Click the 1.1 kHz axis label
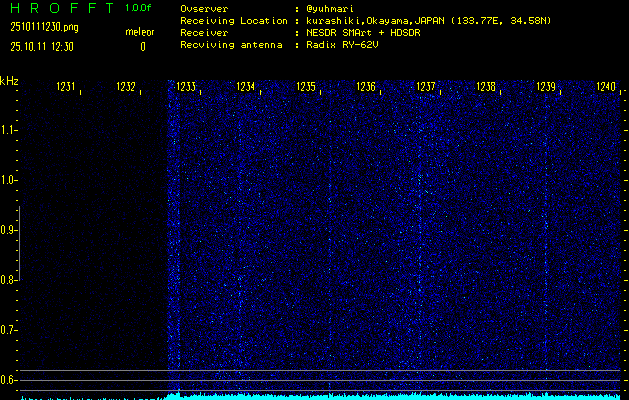This screenshot has height=400, width=629. click(8, 130)
